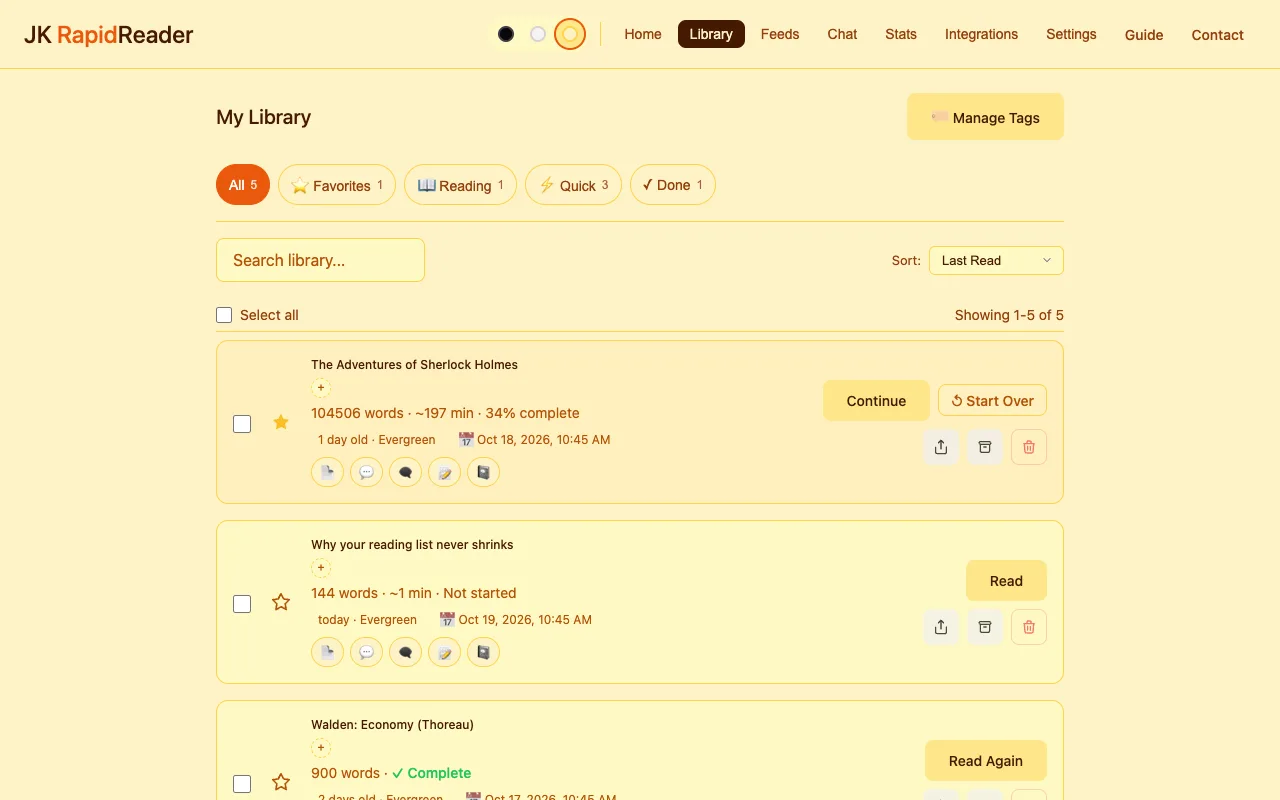Click Read Again for Walden: Economy
Viewport: 1280px width, 800px height.
[x=985, y=761]
